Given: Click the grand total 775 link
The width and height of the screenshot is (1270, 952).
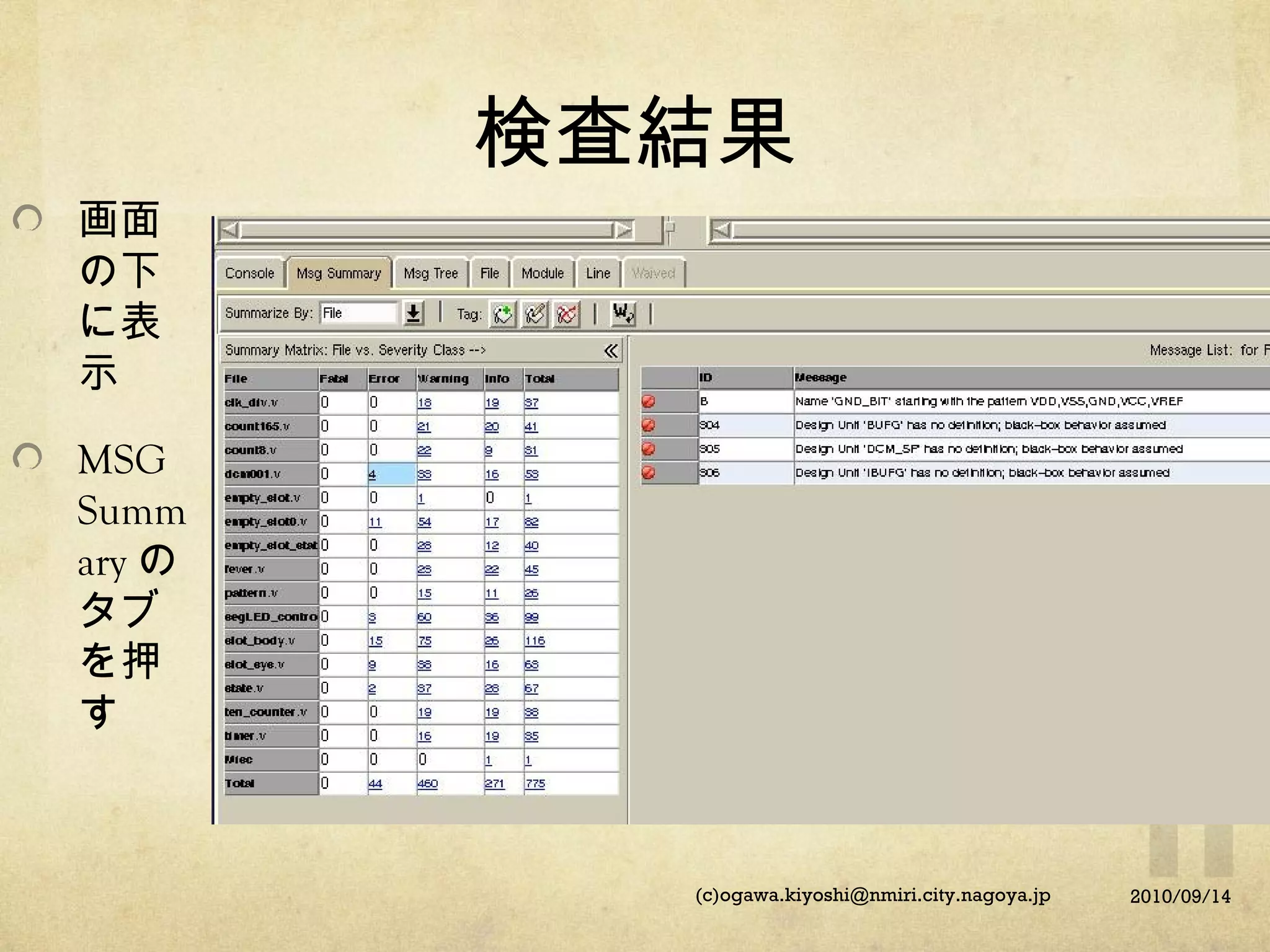Looking at the screenshot, I should tap(535, 784).
